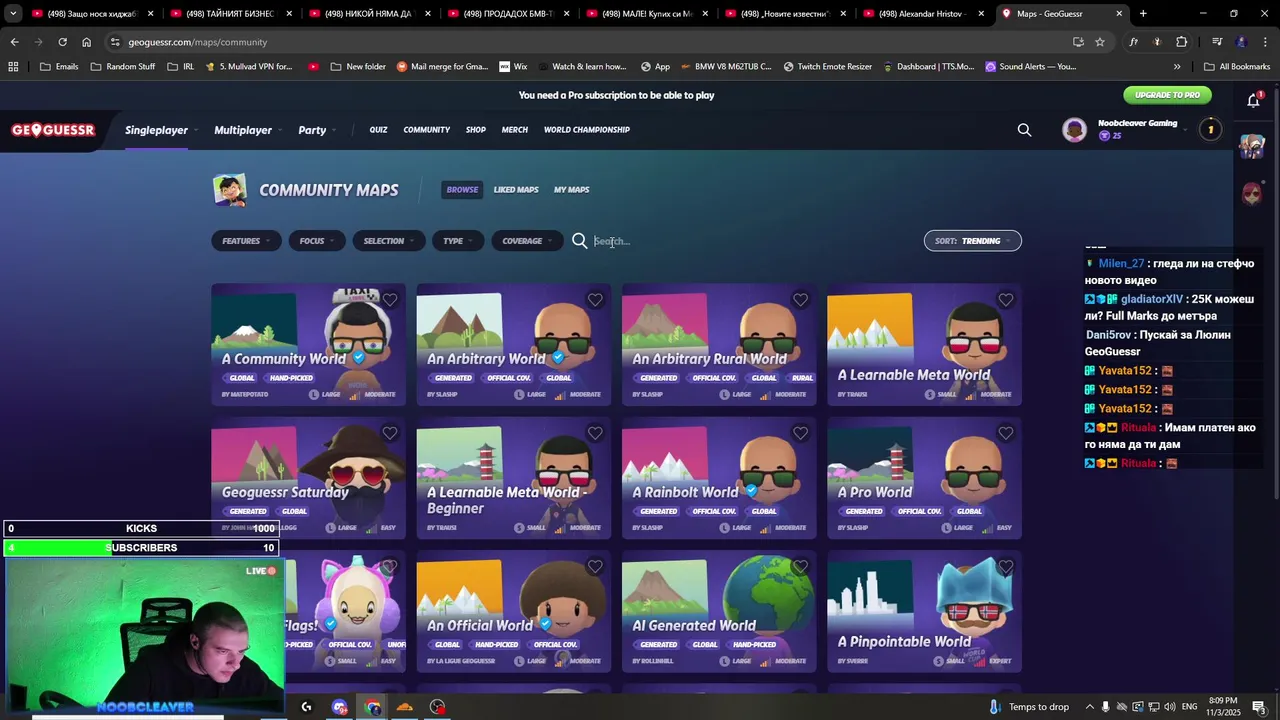Open the Random Stuff bookmark folder

123,67
